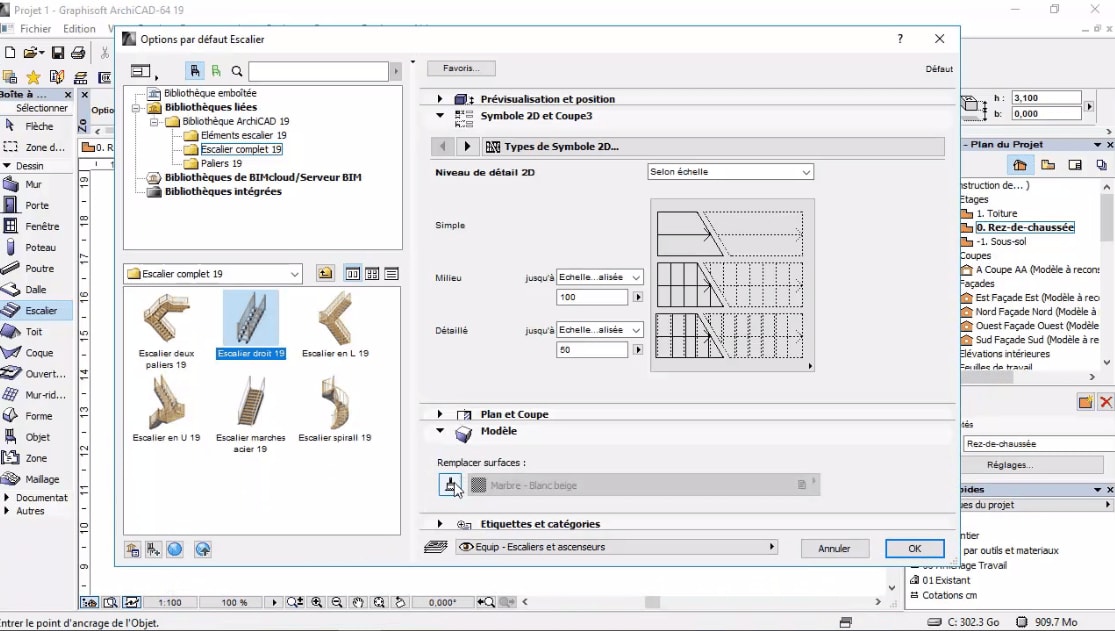Screen dimensions: 1115x631
Task: Expand Prévisualisation et position section
Action: [x=439, y=99]
